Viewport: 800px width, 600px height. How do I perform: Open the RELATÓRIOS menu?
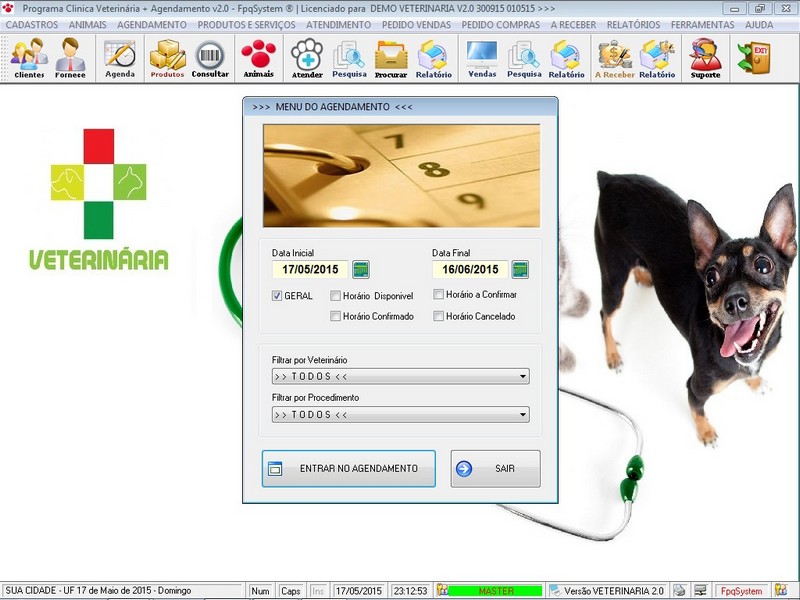[x=634, y=24]
